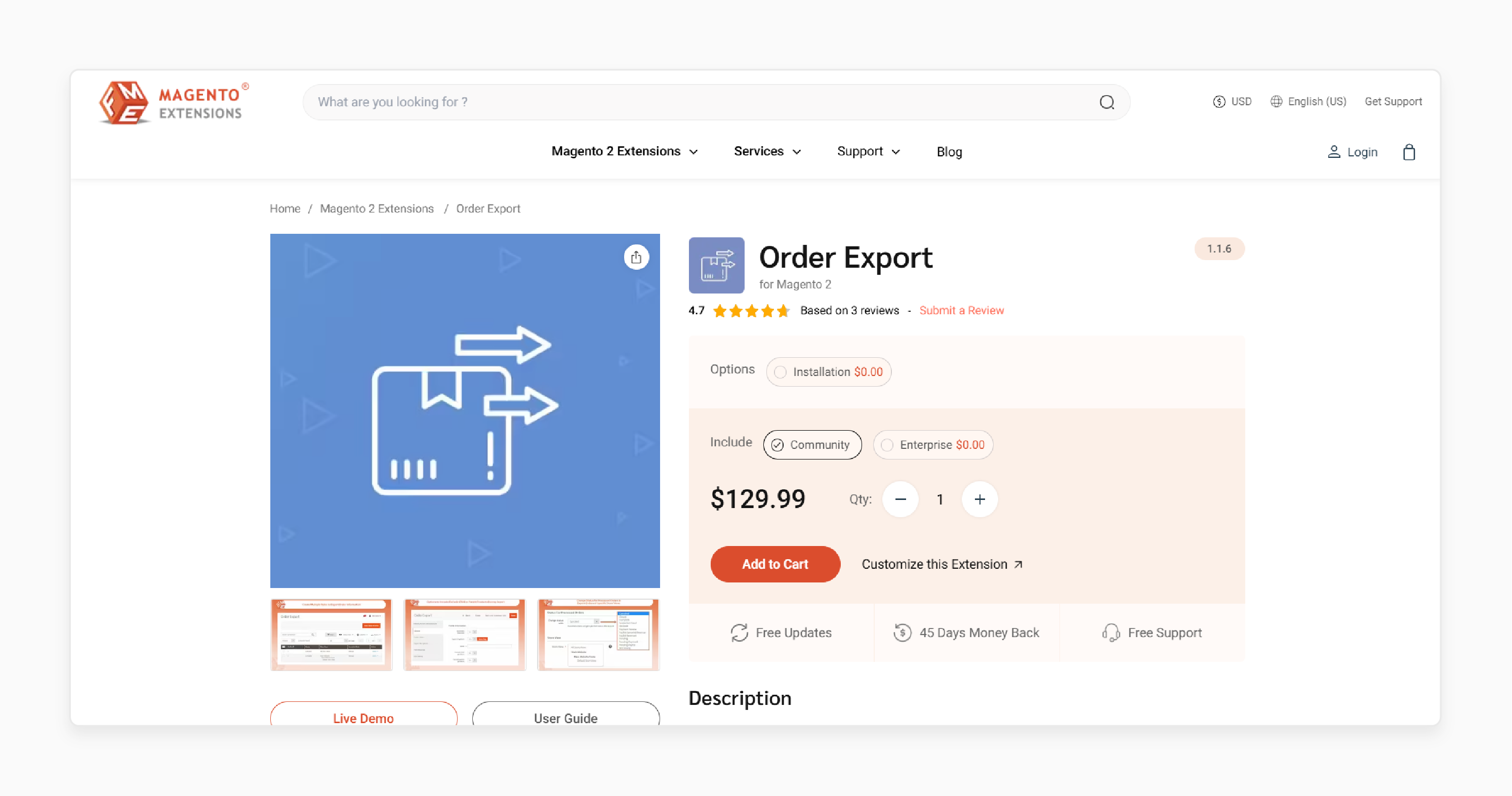Click Submit a Review link
1512x796 pixels.
961,310
